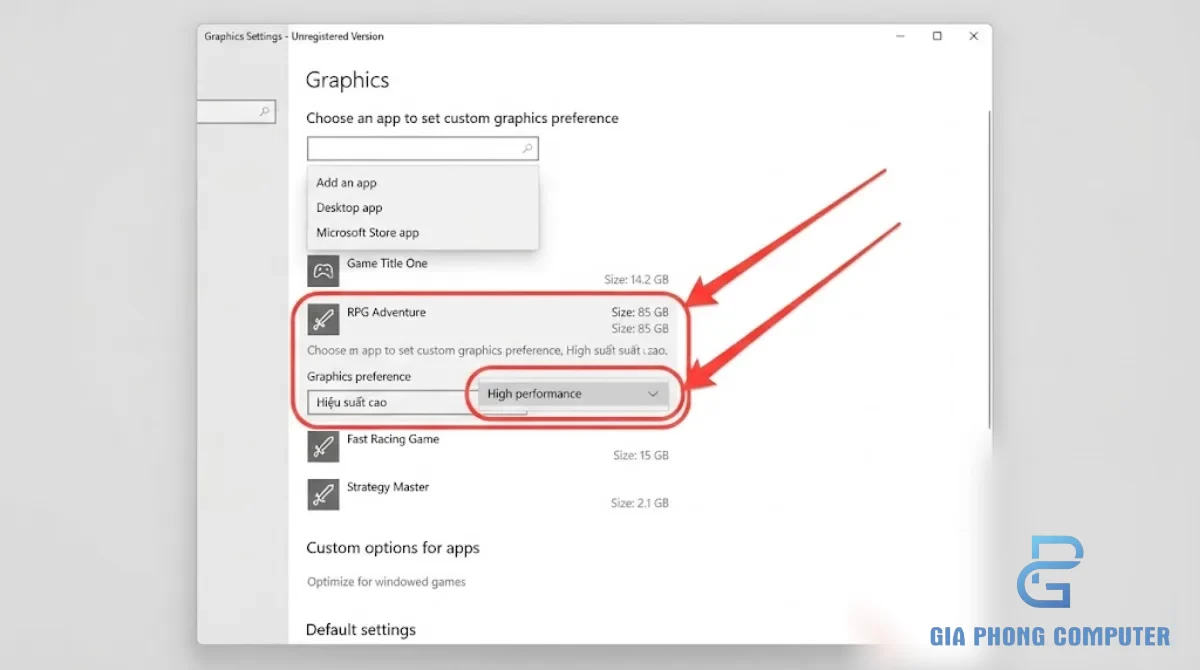
Task: Select the RPG Adventure app entry
Action: pyautogui.click(x=488, y=320)
